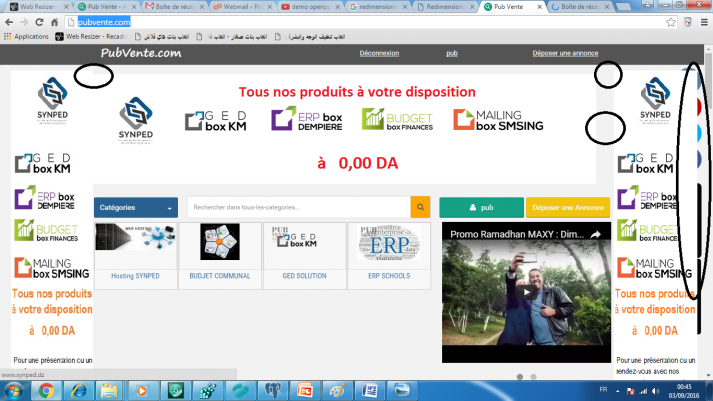Open the BUDJET COMMUNAL listing
This screenshot has width=713, height=401.
click(220, 276)
